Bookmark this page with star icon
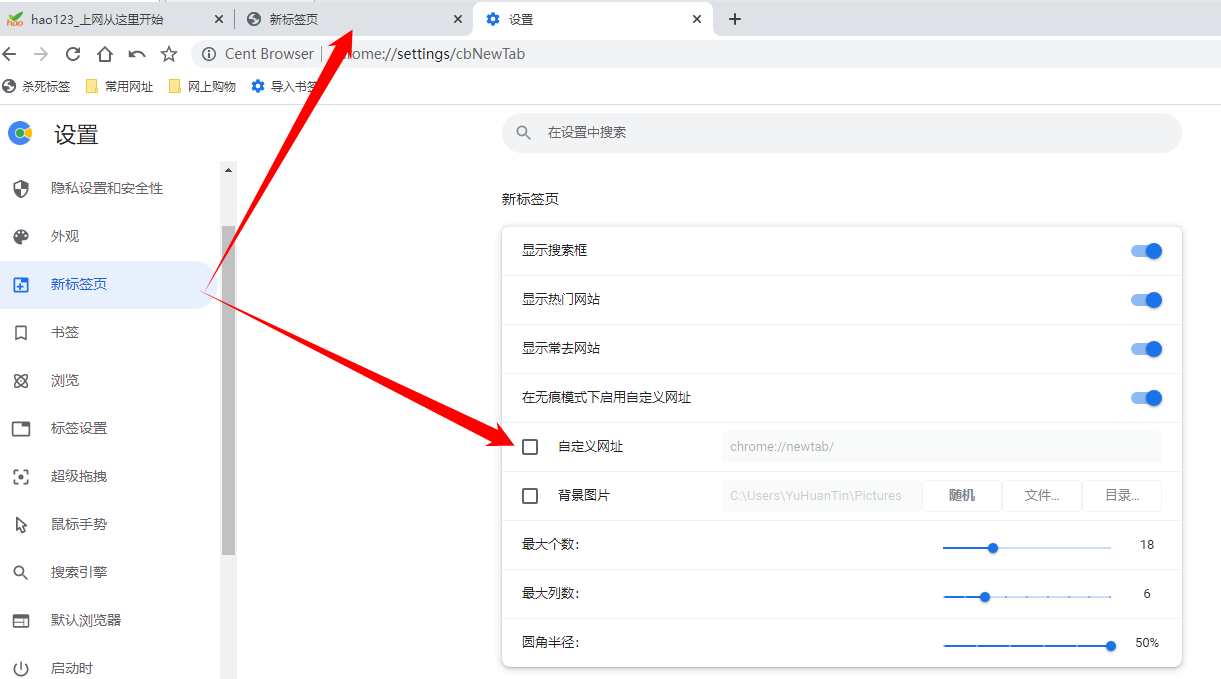The image size is (1221, 679). [169, 54]
